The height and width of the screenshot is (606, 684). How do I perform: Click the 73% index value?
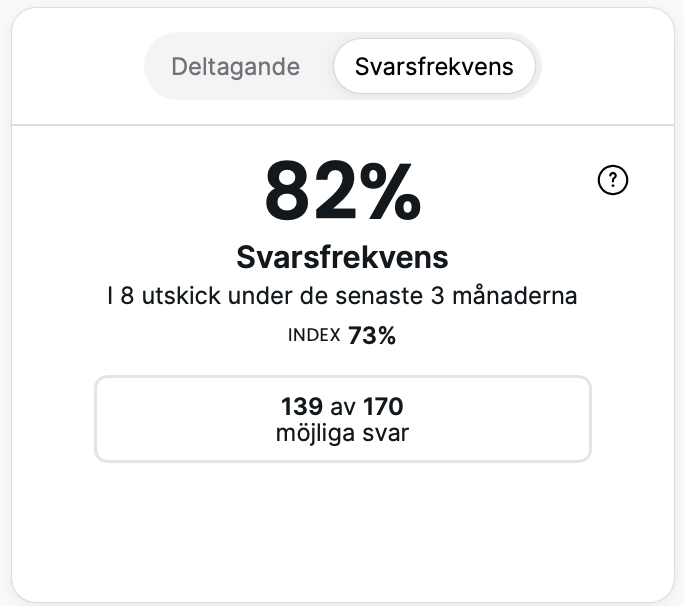[x=372, y=336]
